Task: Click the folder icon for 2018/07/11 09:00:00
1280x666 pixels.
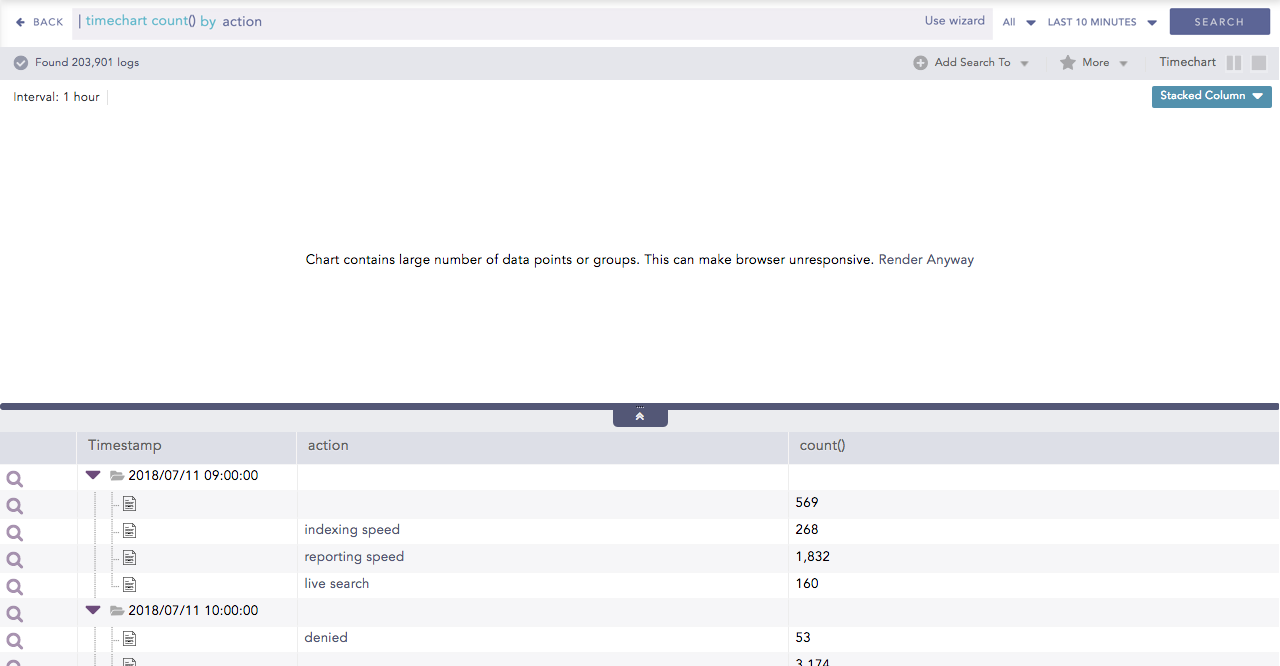Action: tap(117, 476)
